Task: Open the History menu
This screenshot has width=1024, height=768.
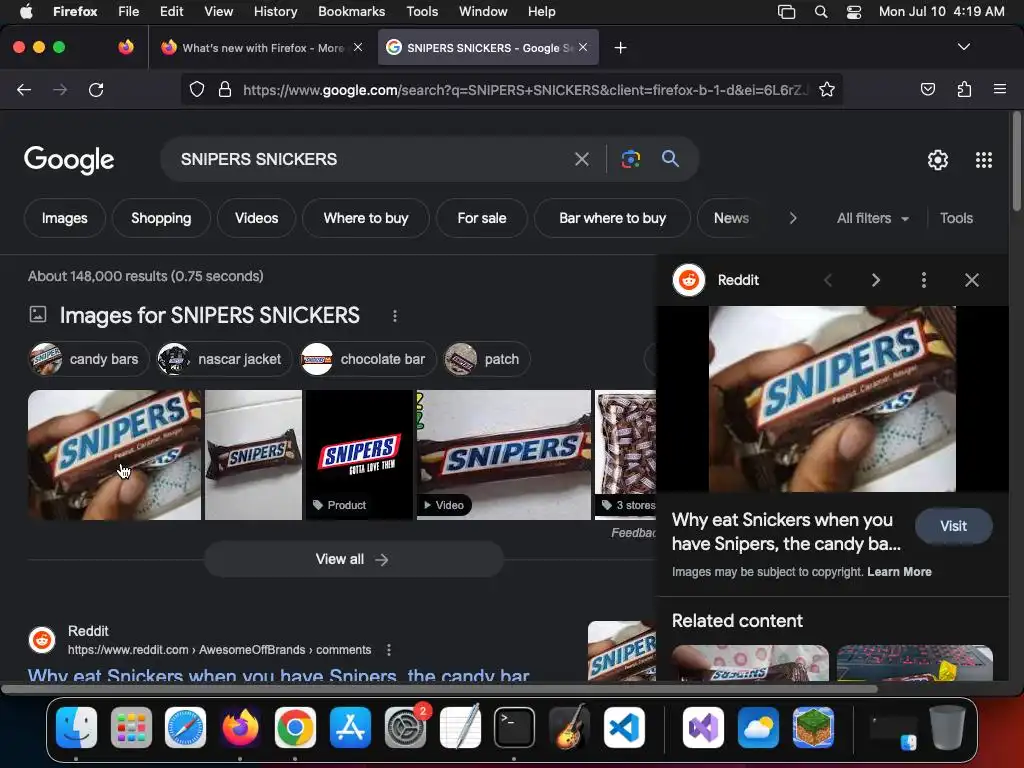Action: click(275, 12)
